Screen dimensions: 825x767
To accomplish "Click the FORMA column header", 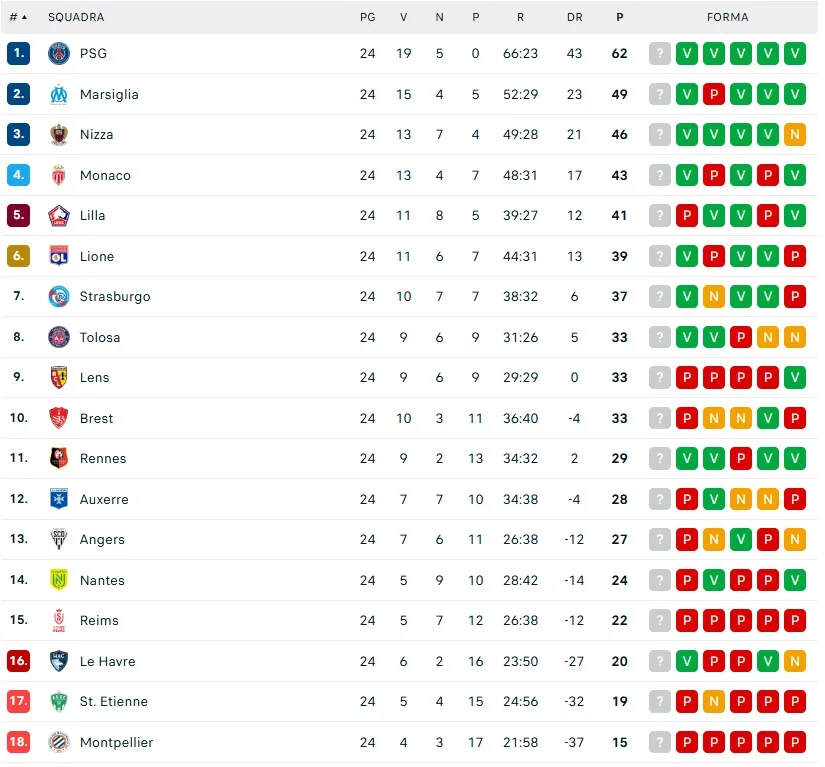I will pos(727,17).
